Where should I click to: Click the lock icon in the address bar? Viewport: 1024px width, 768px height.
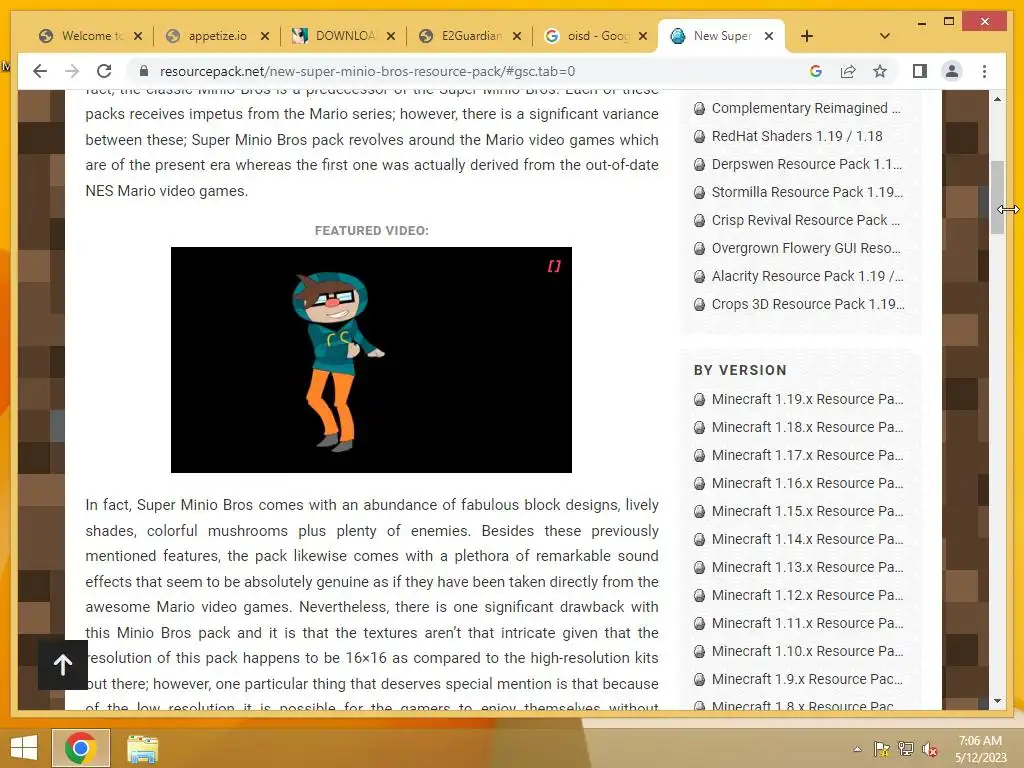[144, 71]
